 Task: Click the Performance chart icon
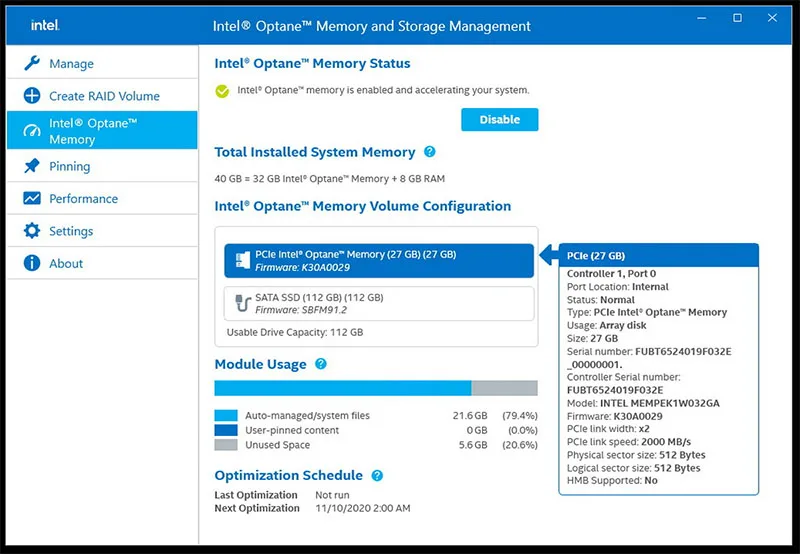pyautogui.click(x=32, y=198)
